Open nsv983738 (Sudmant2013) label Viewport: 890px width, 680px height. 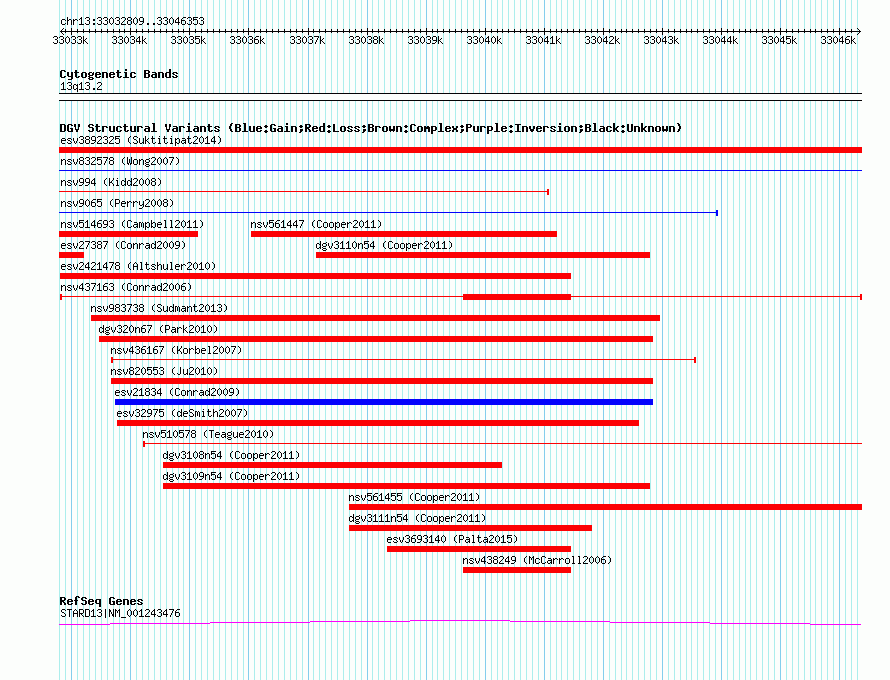[x=159, y=308]
